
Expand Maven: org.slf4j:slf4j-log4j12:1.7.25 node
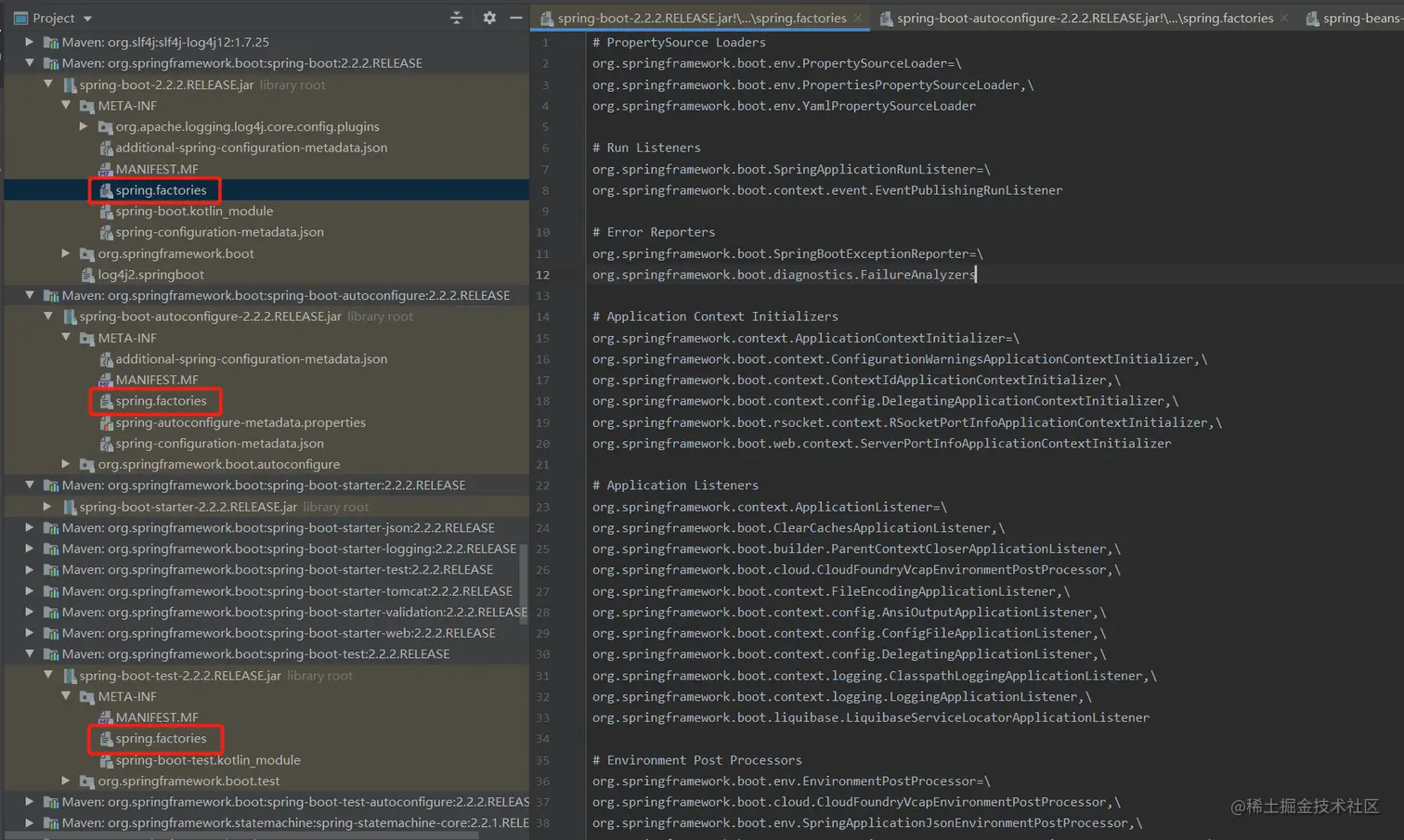tap(30, 42)
